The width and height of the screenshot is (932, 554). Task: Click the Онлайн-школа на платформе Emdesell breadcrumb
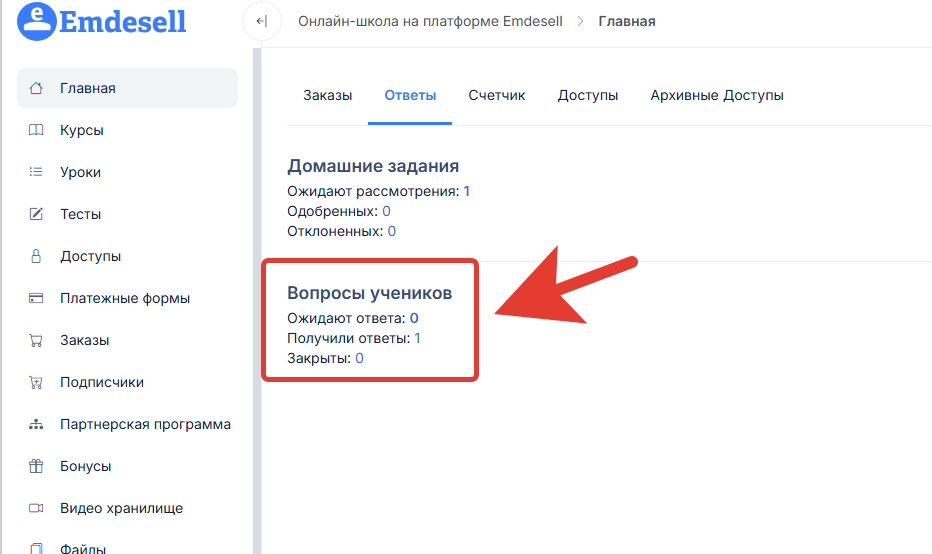point(430,21)
